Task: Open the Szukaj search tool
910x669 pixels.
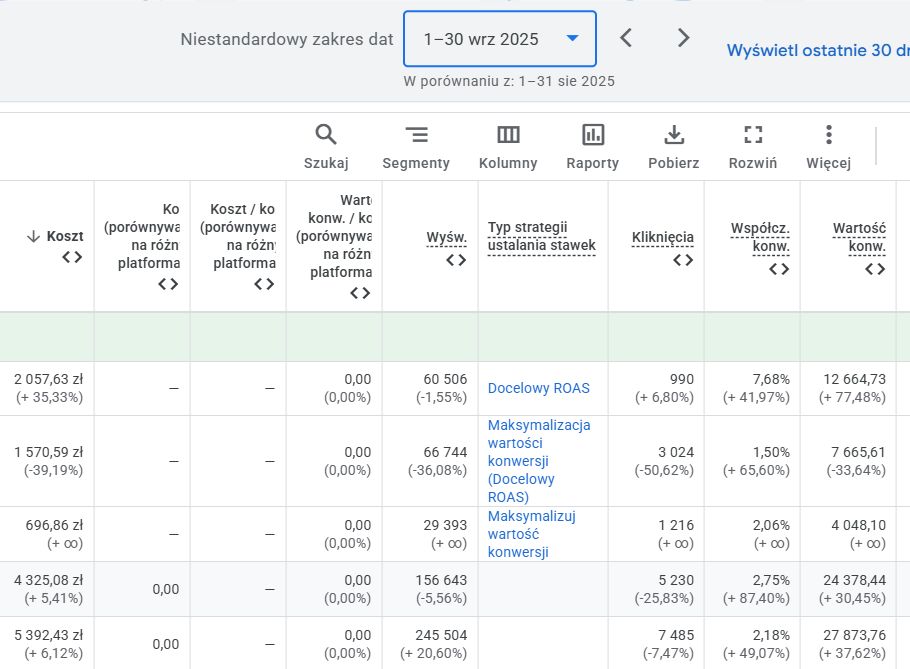Action: click(x=326, y=147)
